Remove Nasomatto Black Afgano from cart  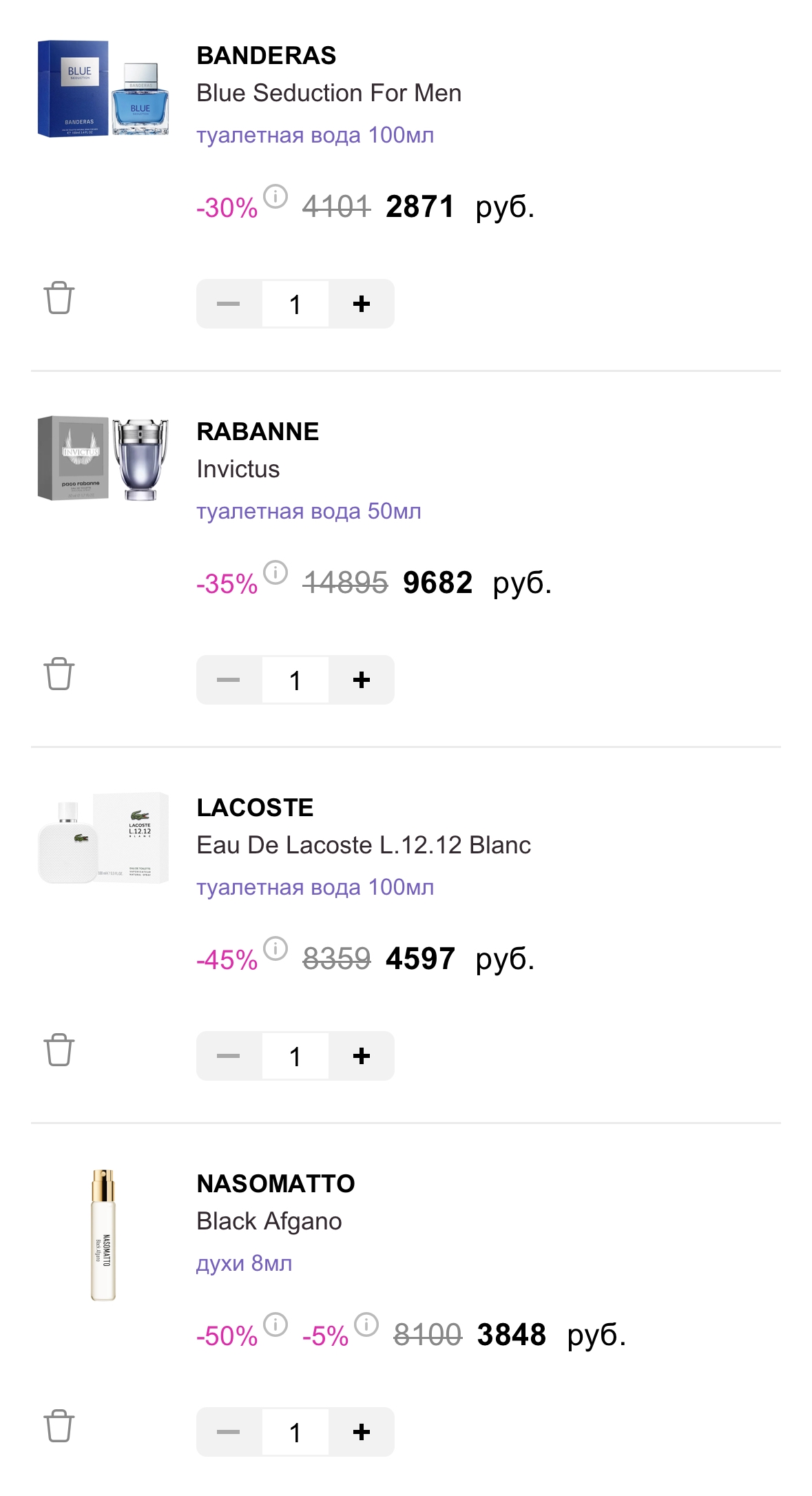[59, 1426]
